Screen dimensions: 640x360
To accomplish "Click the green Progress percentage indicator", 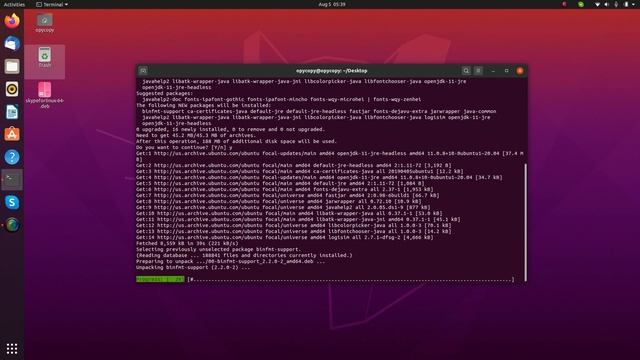I will coord(160,279).
